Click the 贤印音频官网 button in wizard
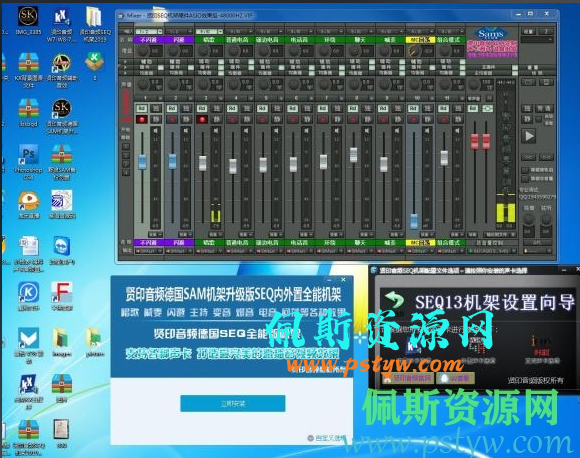580x458 pixels. (407, 378)
